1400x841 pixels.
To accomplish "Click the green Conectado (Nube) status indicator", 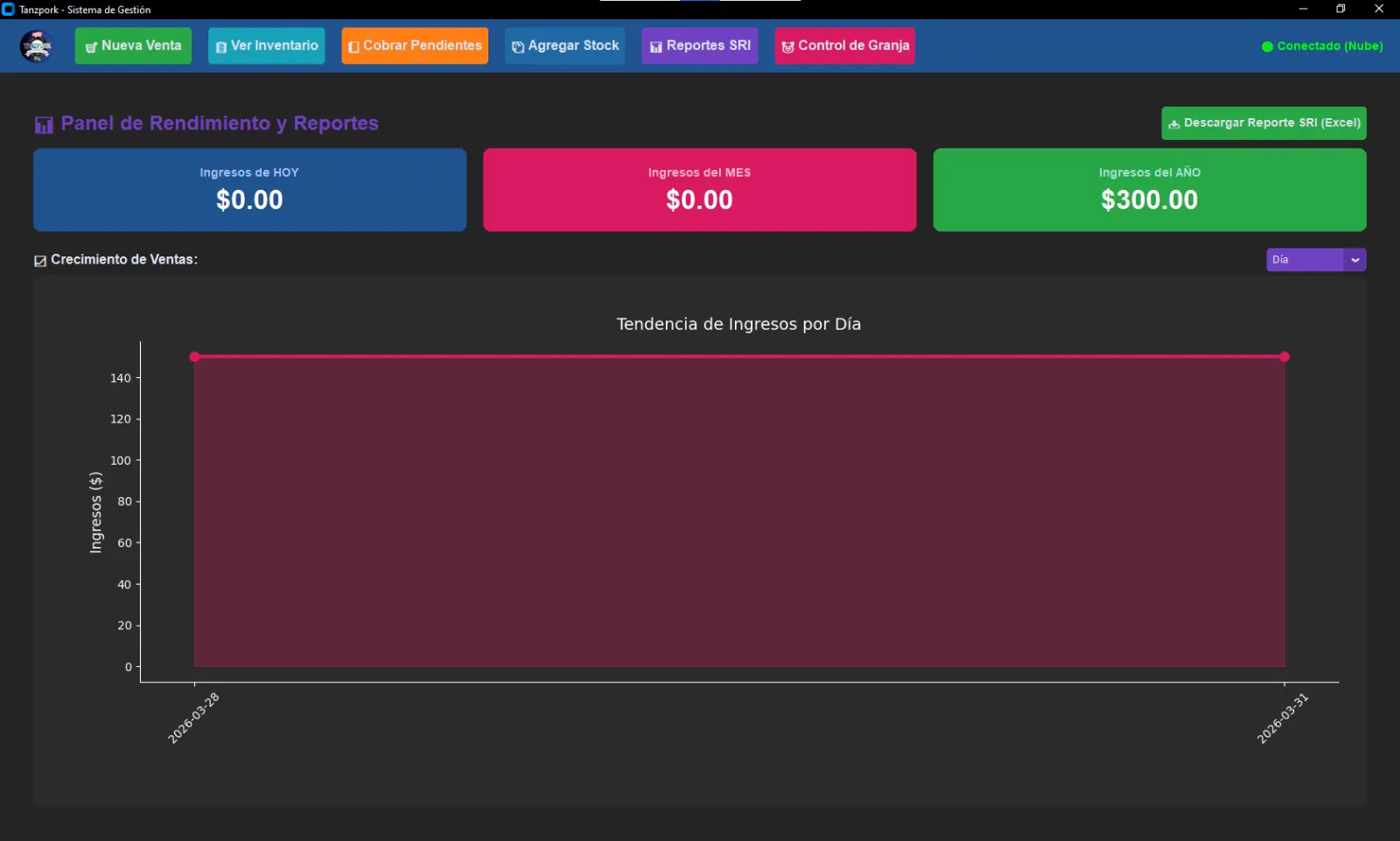I will [x=1321, y=46].
